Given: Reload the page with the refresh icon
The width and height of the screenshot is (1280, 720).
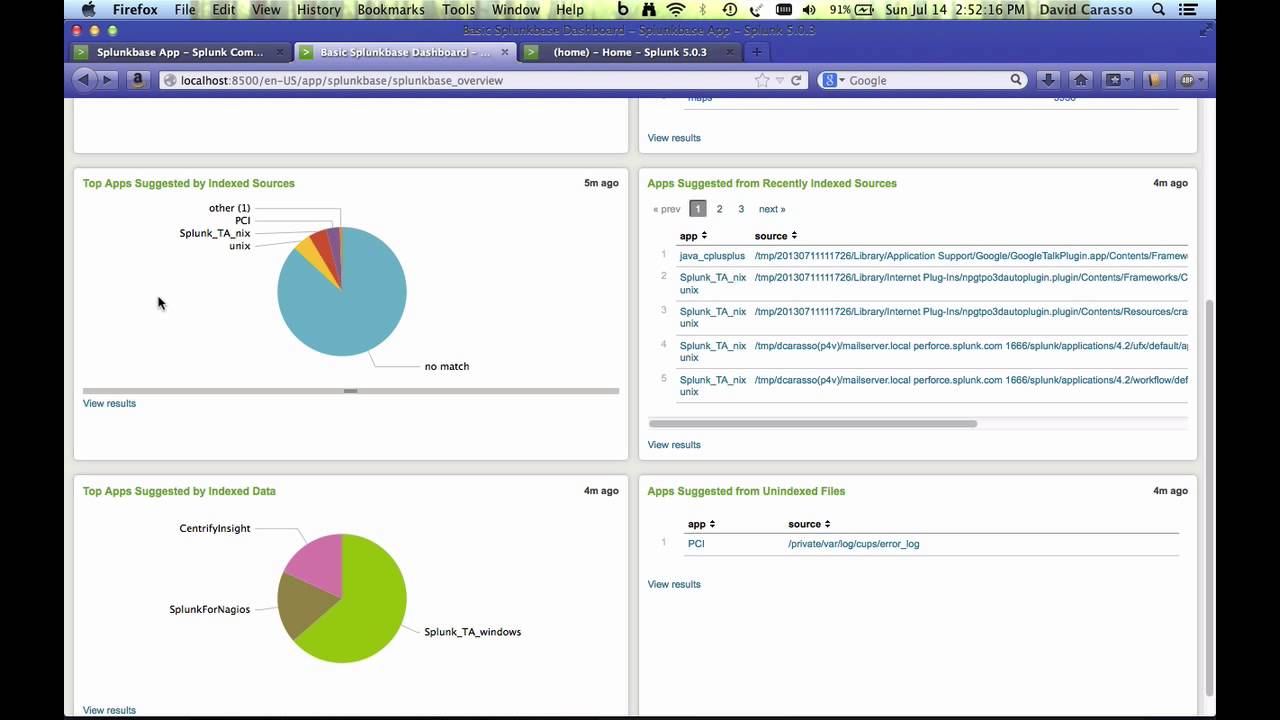Looking at the screenshot, I should tap(796, 80).
